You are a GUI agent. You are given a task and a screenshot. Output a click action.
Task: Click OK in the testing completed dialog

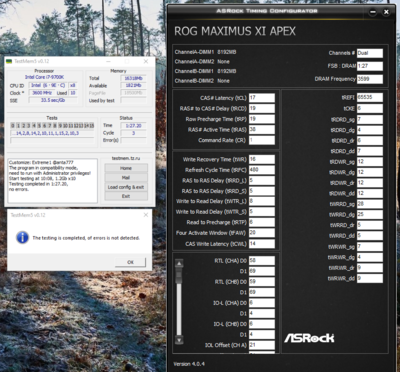(130, 262)
